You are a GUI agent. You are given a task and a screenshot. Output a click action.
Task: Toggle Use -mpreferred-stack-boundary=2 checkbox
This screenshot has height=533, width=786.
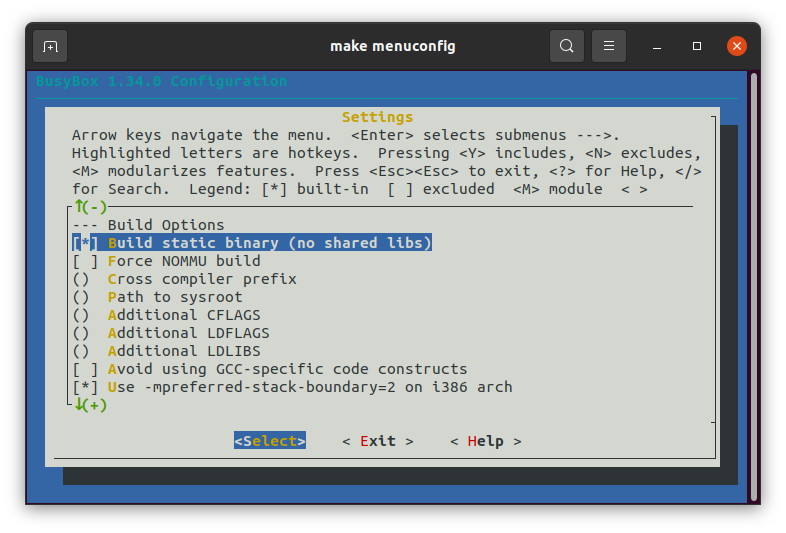coord(85,388)
